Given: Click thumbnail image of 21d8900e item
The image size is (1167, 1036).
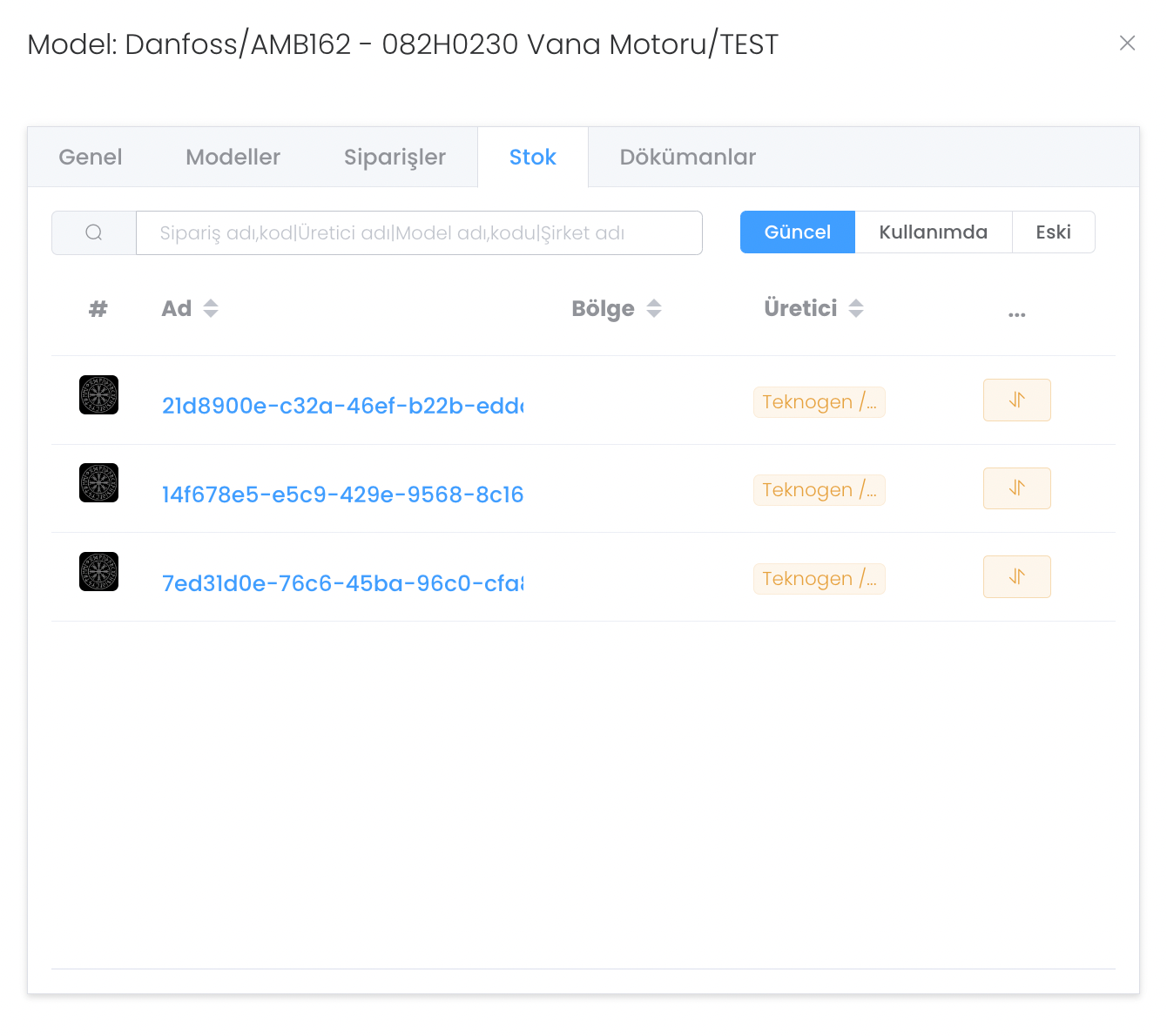Looking at the screenshot, I should click(98, 395).
